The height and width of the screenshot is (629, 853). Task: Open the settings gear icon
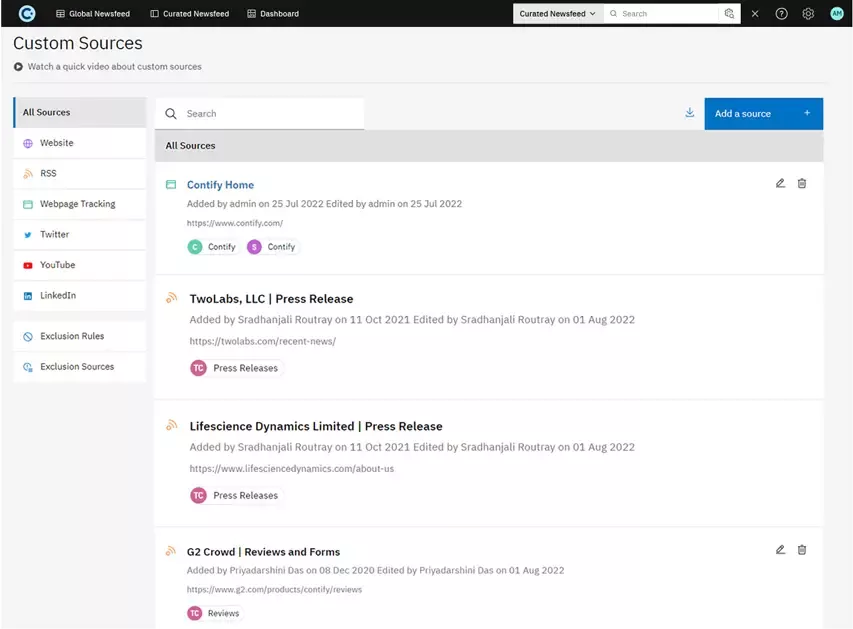pos(808,14)
